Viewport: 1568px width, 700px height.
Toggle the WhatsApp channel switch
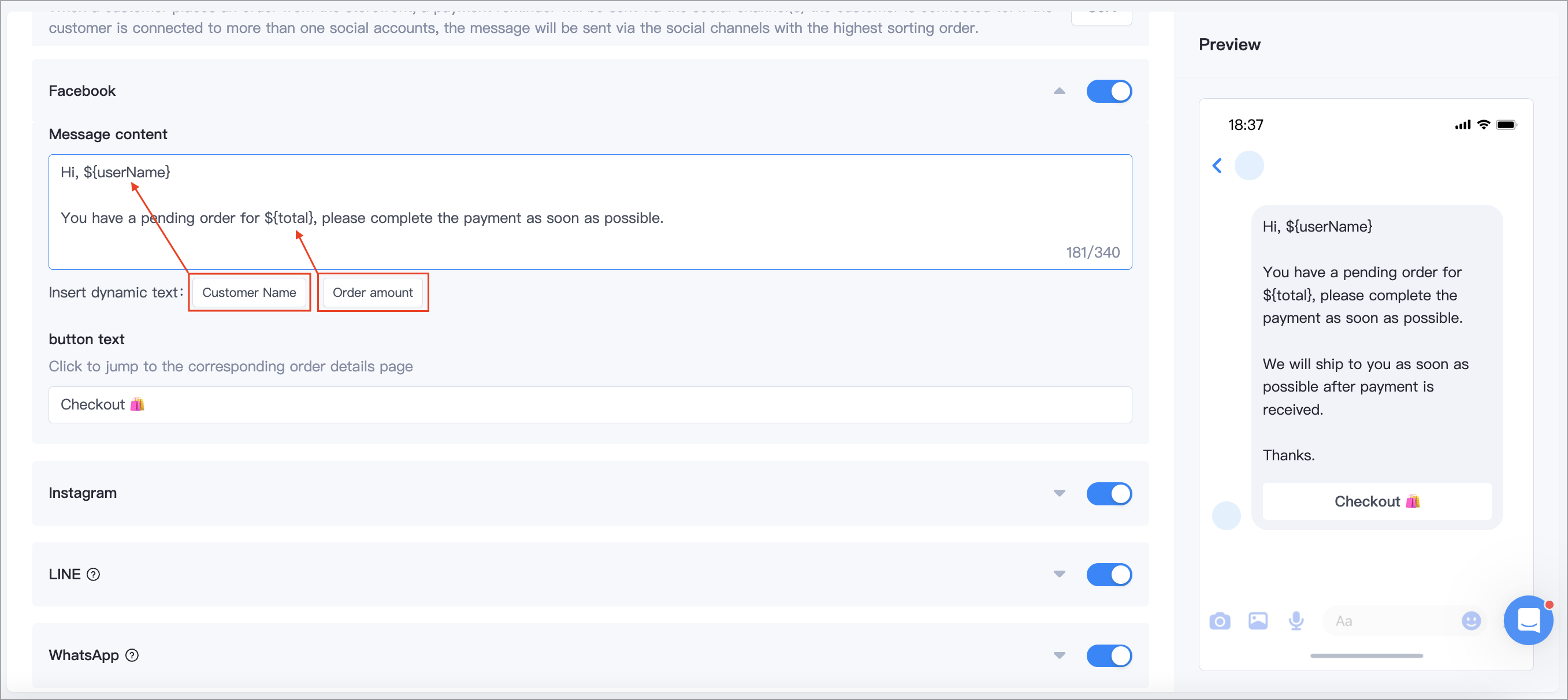click(x=1109, y=656)
